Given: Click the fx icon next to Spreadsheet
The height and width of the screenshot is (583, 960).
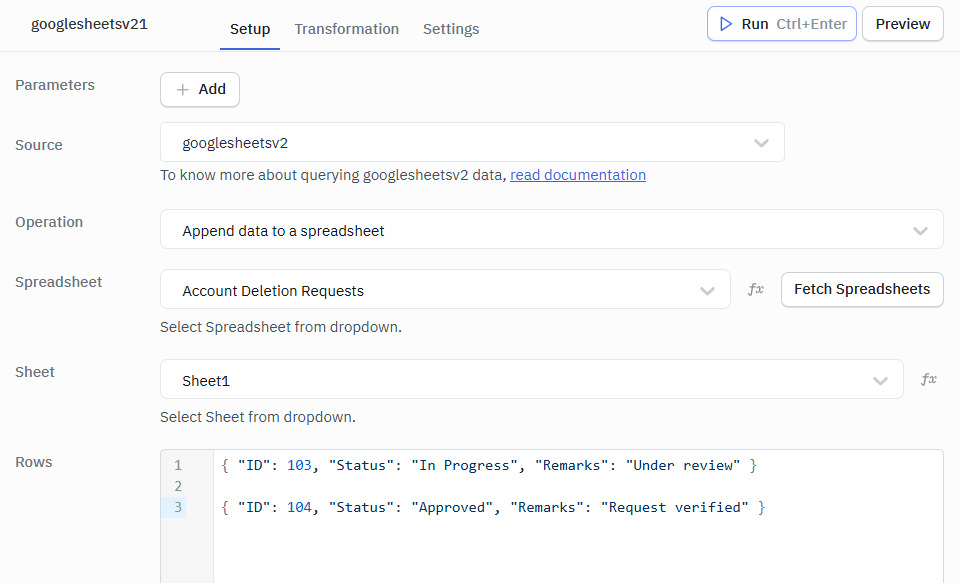Looking at the screenshot, I should point(755,289).
